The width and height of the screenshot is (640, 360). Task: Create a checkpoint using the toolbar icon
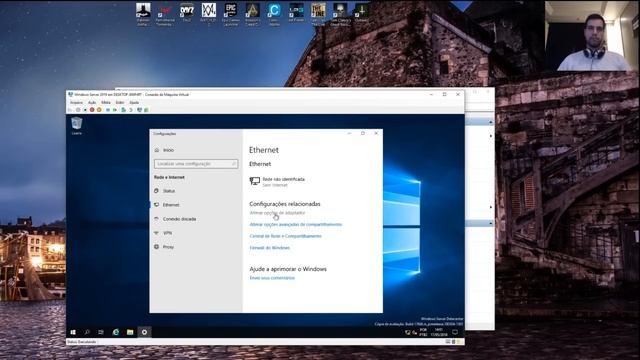pyautogui.click(x=123, y=110)
